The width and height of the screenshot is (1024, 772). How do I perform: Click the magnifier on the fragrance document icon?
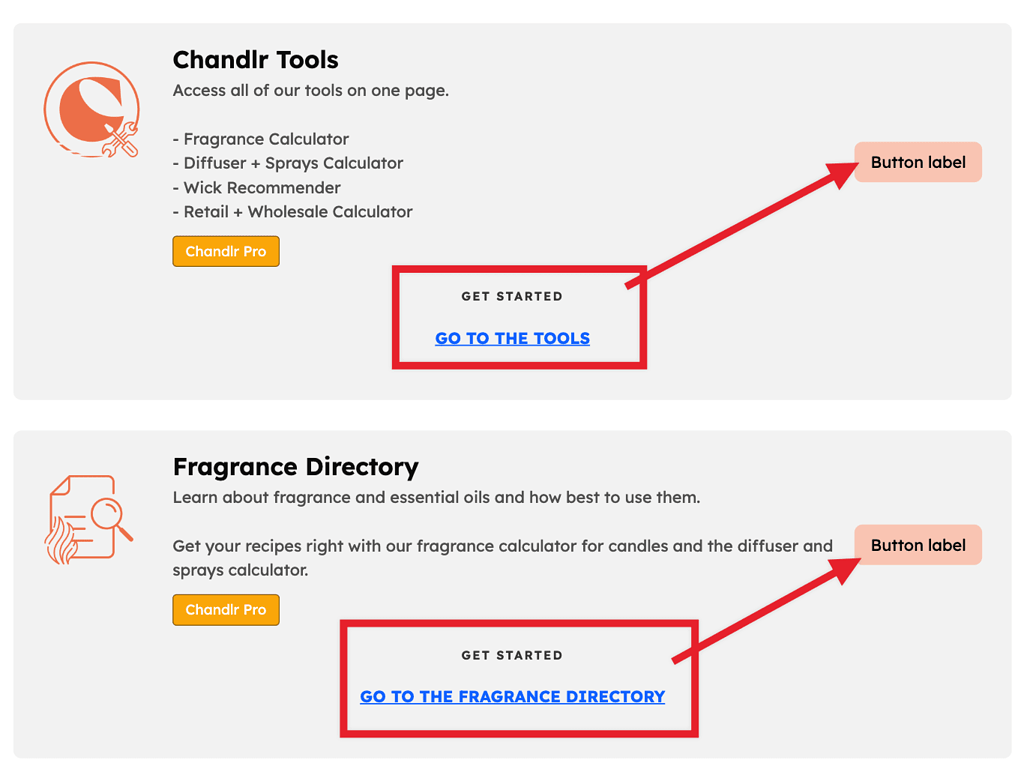pos(107,514)
